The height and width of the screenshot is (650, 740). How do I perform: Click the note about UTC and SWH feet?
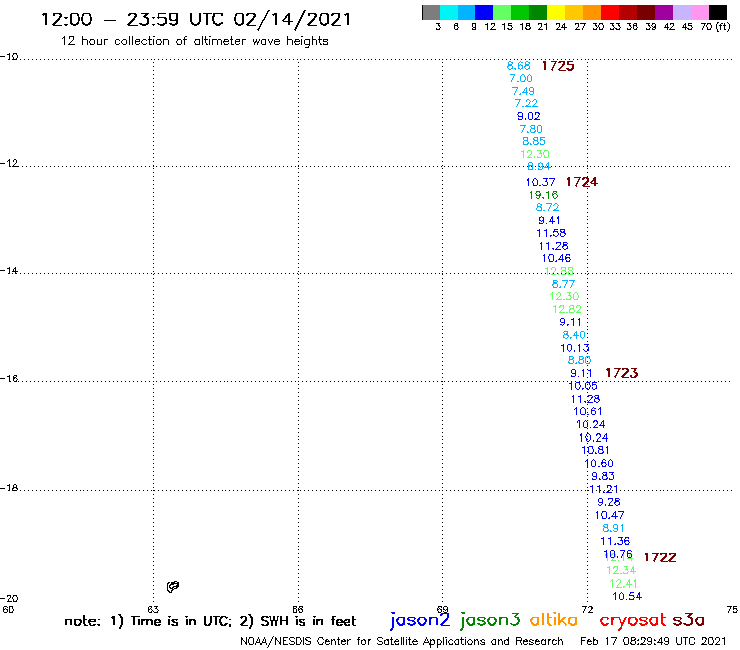click(x=210, y=621)
